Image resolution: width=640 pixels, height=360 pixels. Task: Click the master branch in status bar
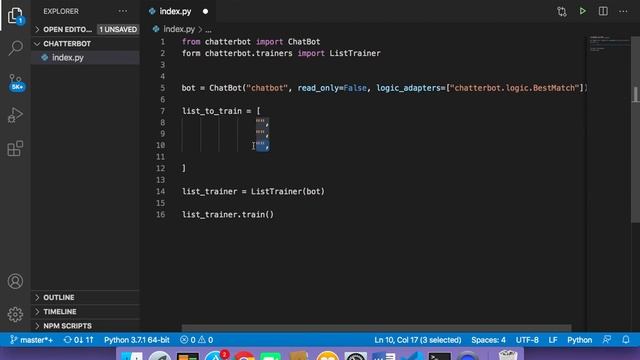31,340
